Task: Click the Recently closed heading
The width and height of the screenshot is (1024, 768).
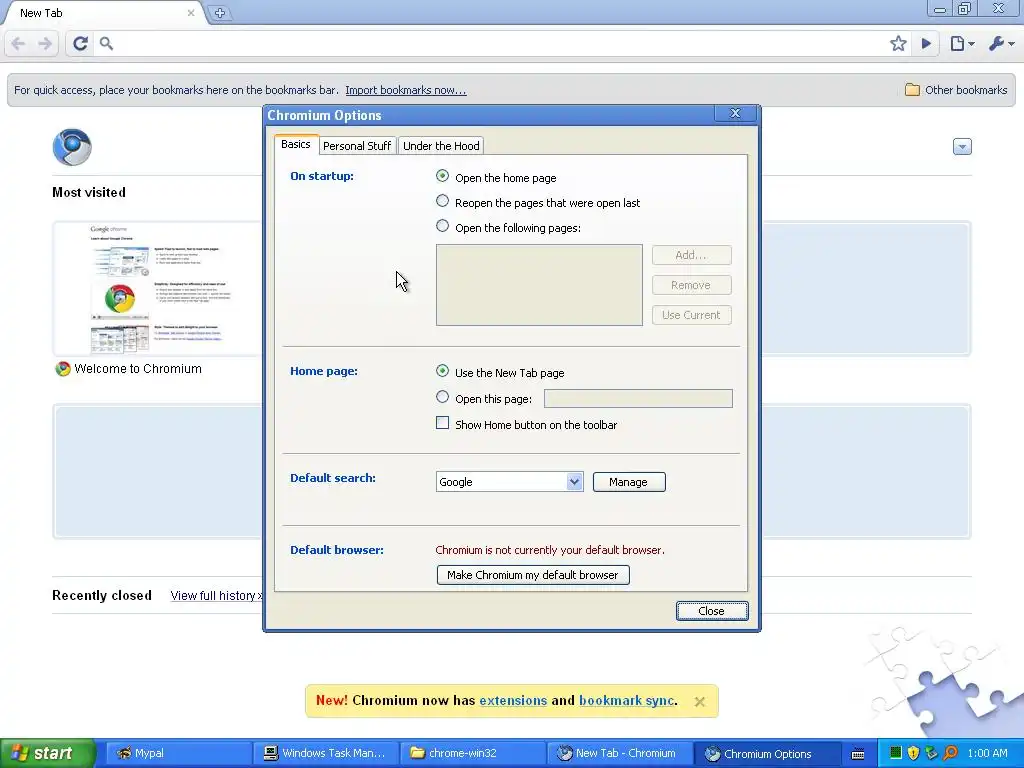Action: (102, 596)
